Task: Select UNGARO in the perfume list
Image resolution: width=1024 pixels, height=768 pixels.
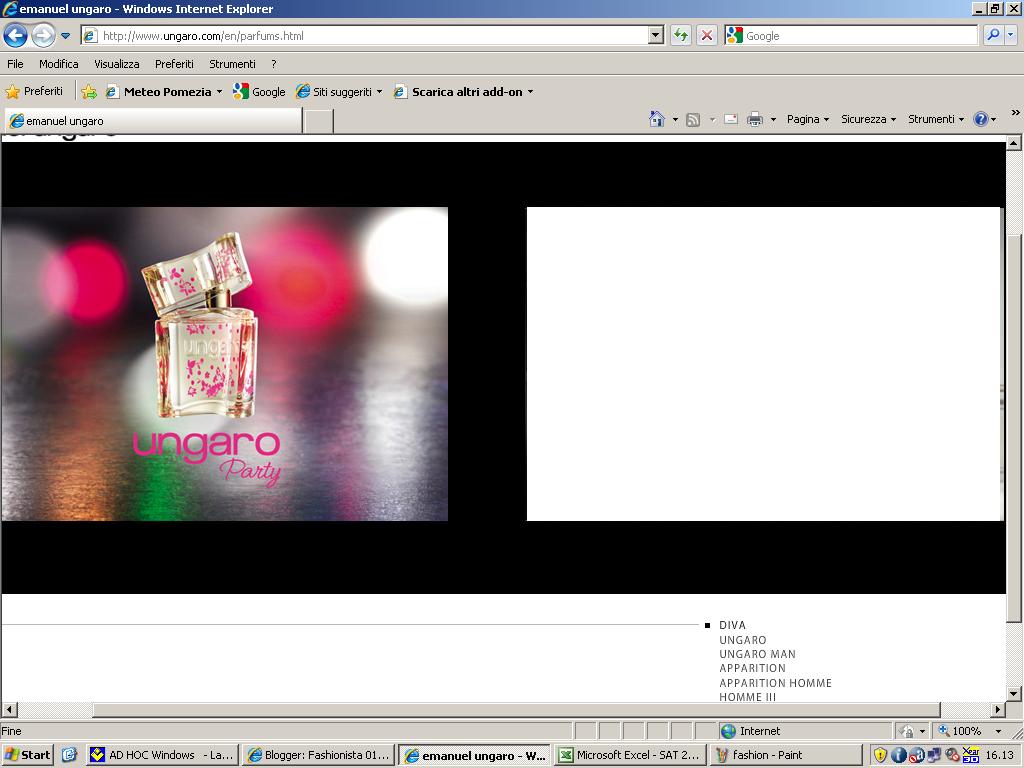Action: coord(743,640)
